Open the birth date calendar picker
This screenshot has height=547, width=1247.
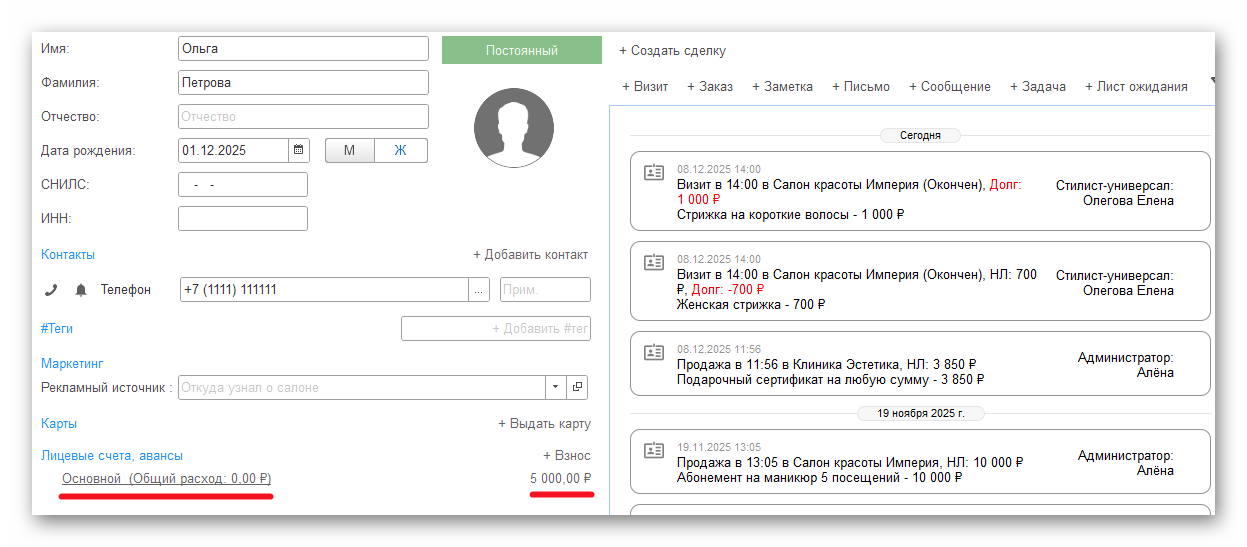[x=298, y=150]
